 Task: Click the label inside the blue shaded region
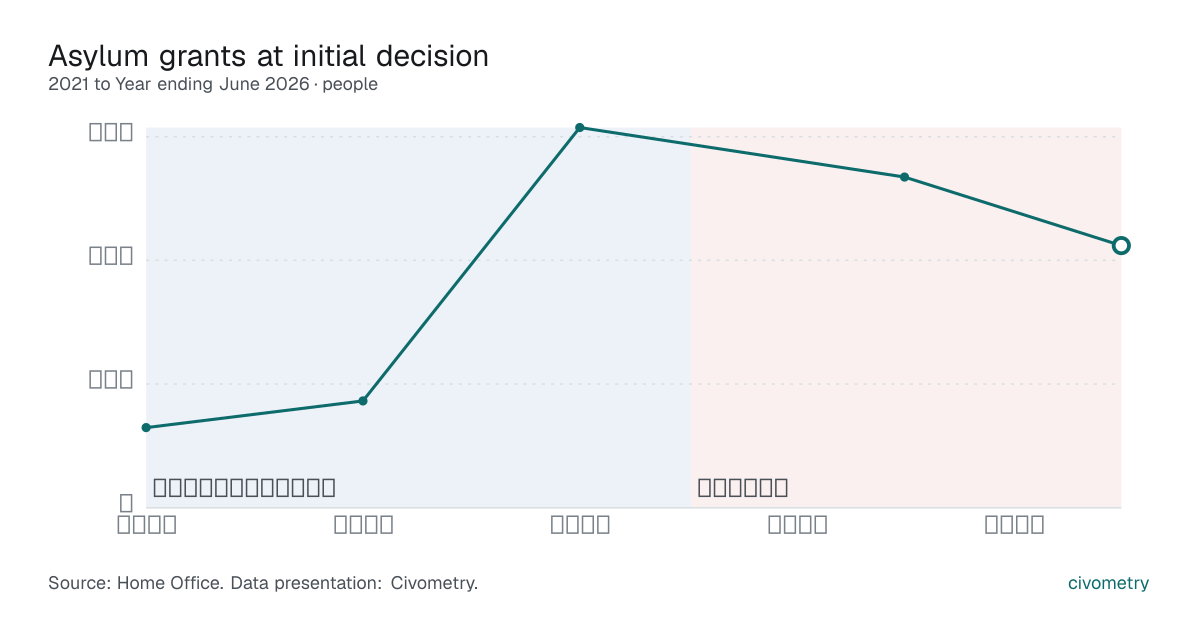[244, 488]
